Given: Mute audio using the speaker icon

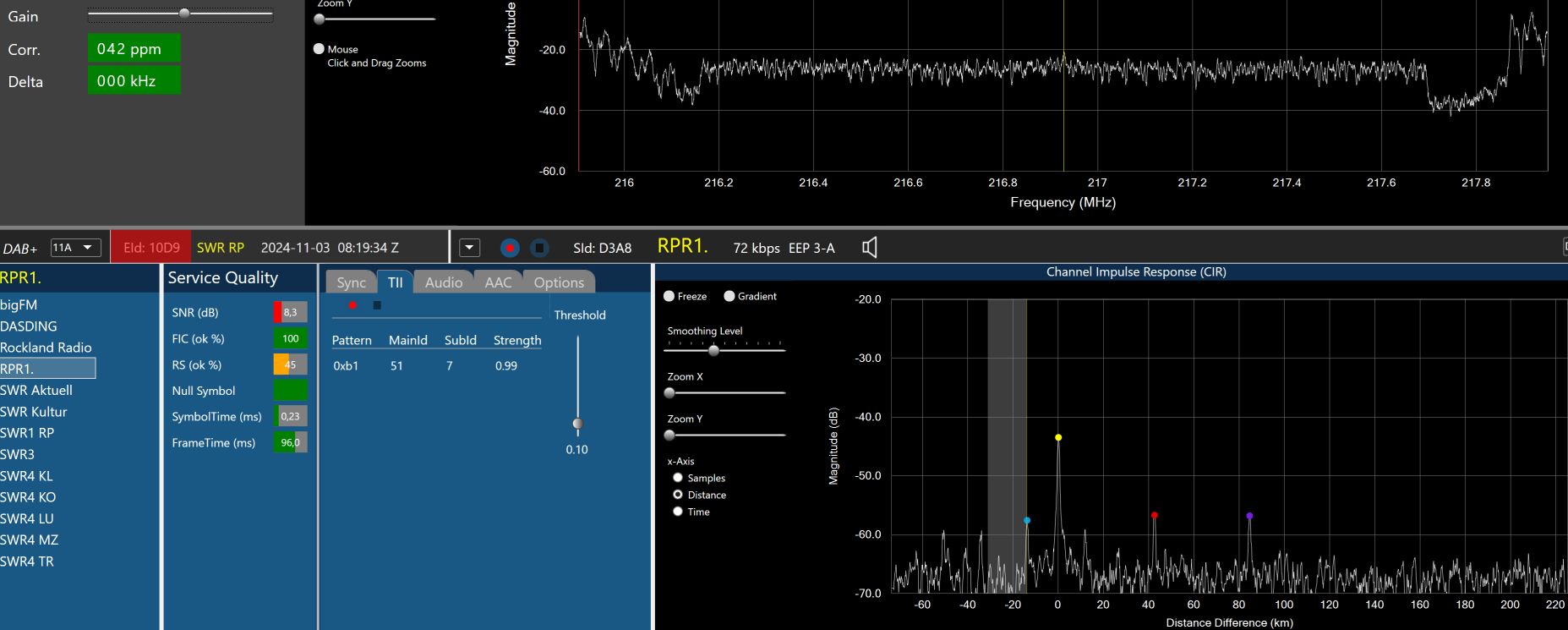Looking at the screenshot, I should (869, 248).
